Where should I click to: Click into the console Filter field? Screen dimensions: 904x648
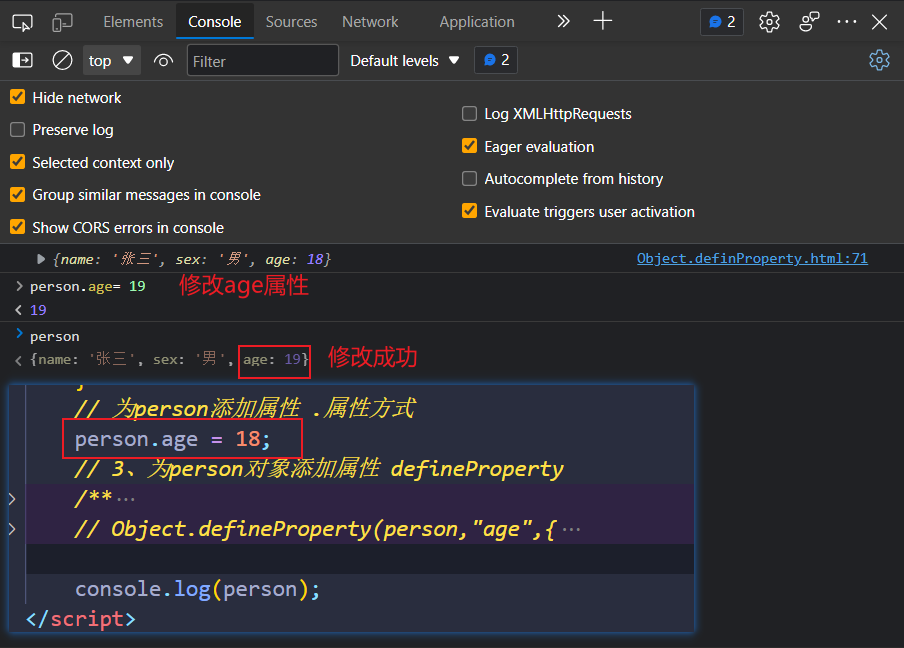[262, 61]
